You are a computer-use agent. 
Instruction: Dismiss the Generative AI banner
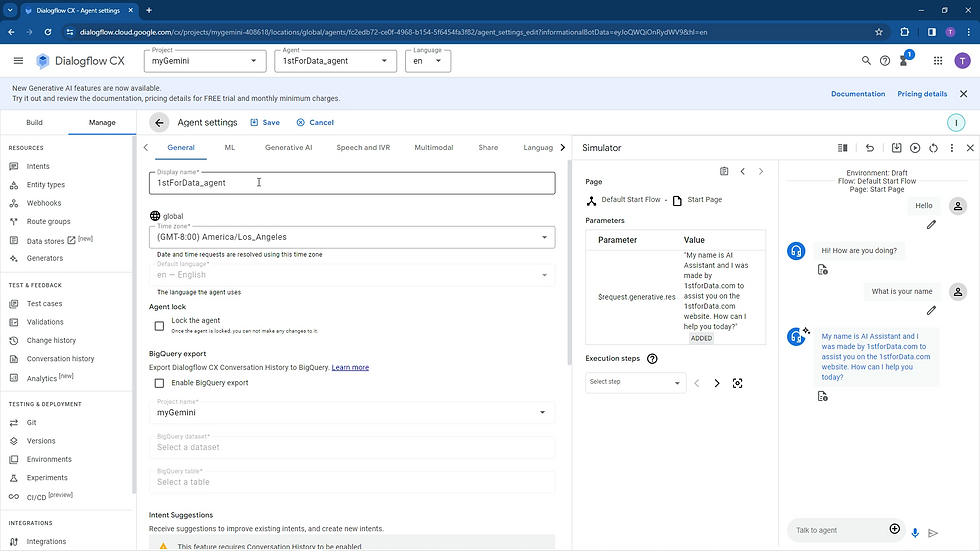(964, 94)
